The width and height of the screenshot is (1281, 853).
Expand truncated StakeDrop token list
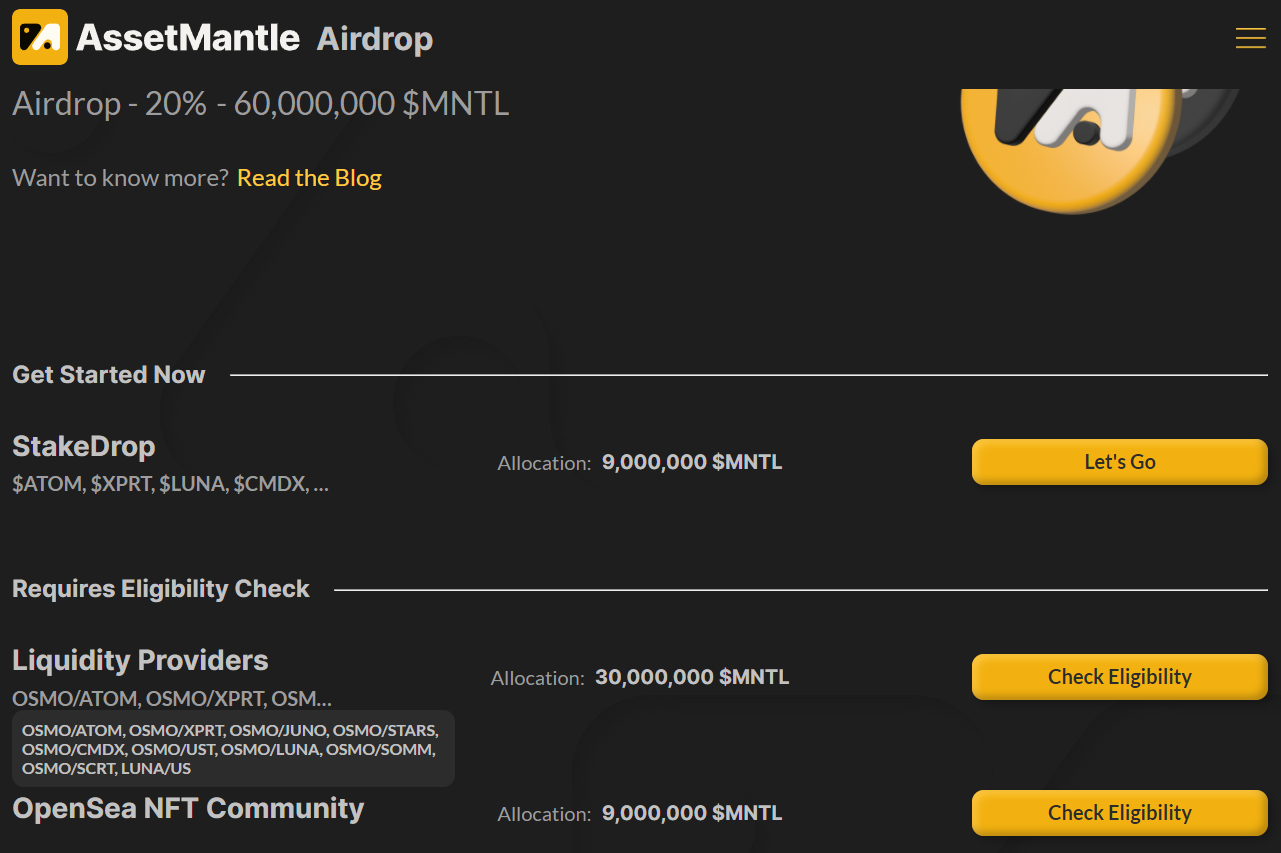click(170, 484)
